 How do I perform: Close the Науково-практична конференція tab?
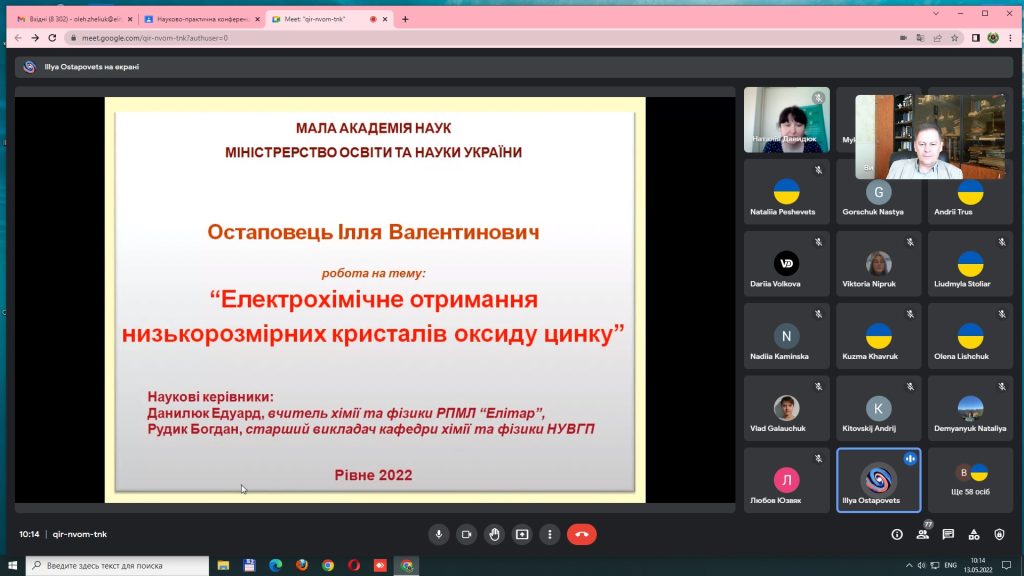[x=257, y=19]
